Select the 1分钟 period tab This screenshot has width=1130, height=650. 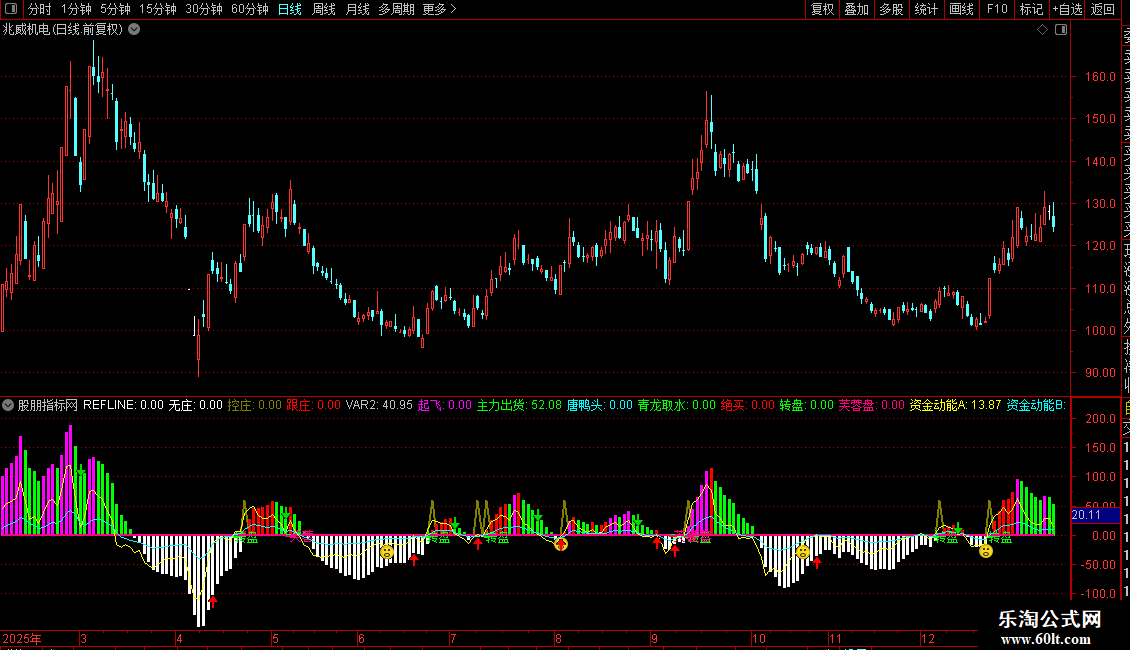point(76,9)
